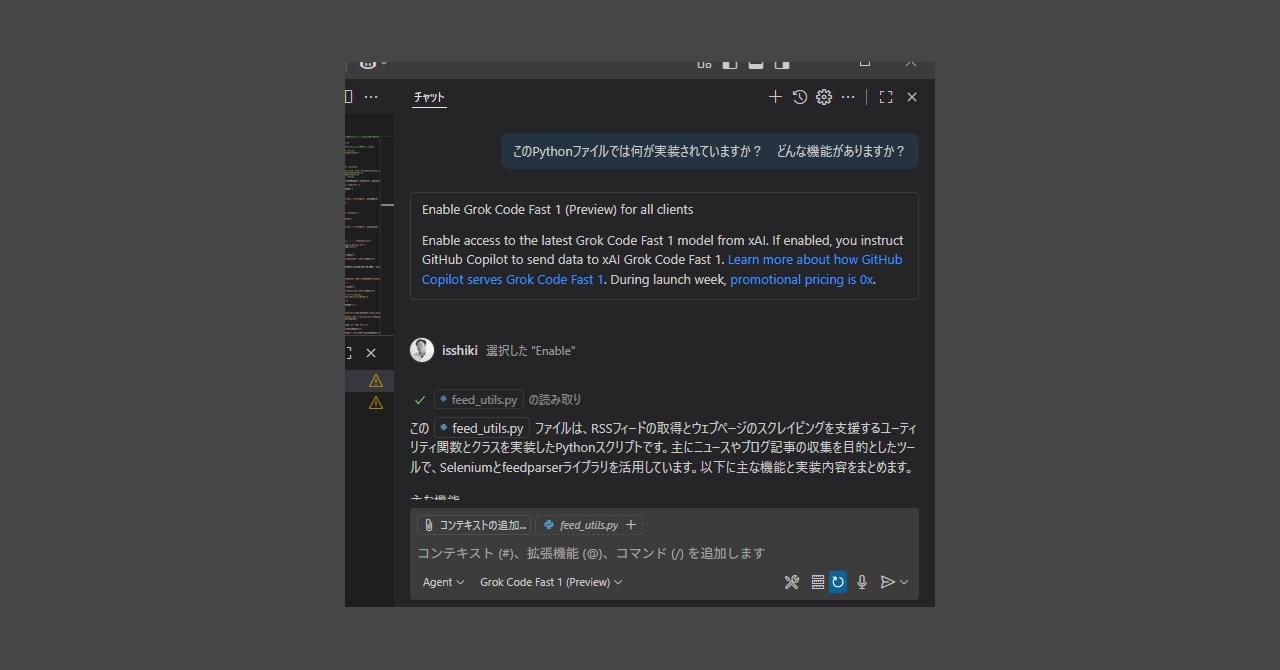Start voice input with the microphone icon
This screenshot has height=670, width=1280.
(862, 581)
